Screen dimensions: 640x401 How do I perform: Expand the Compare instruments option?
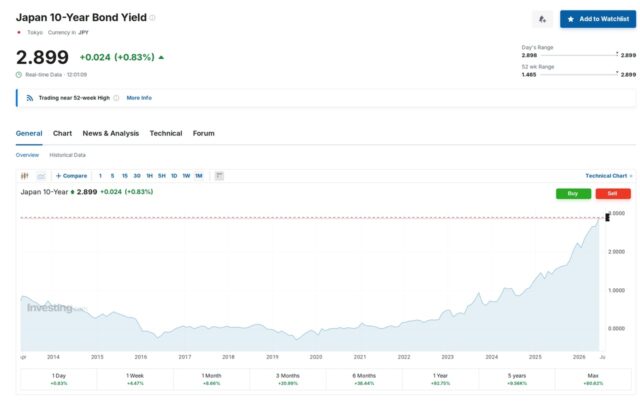pos(71,176)
